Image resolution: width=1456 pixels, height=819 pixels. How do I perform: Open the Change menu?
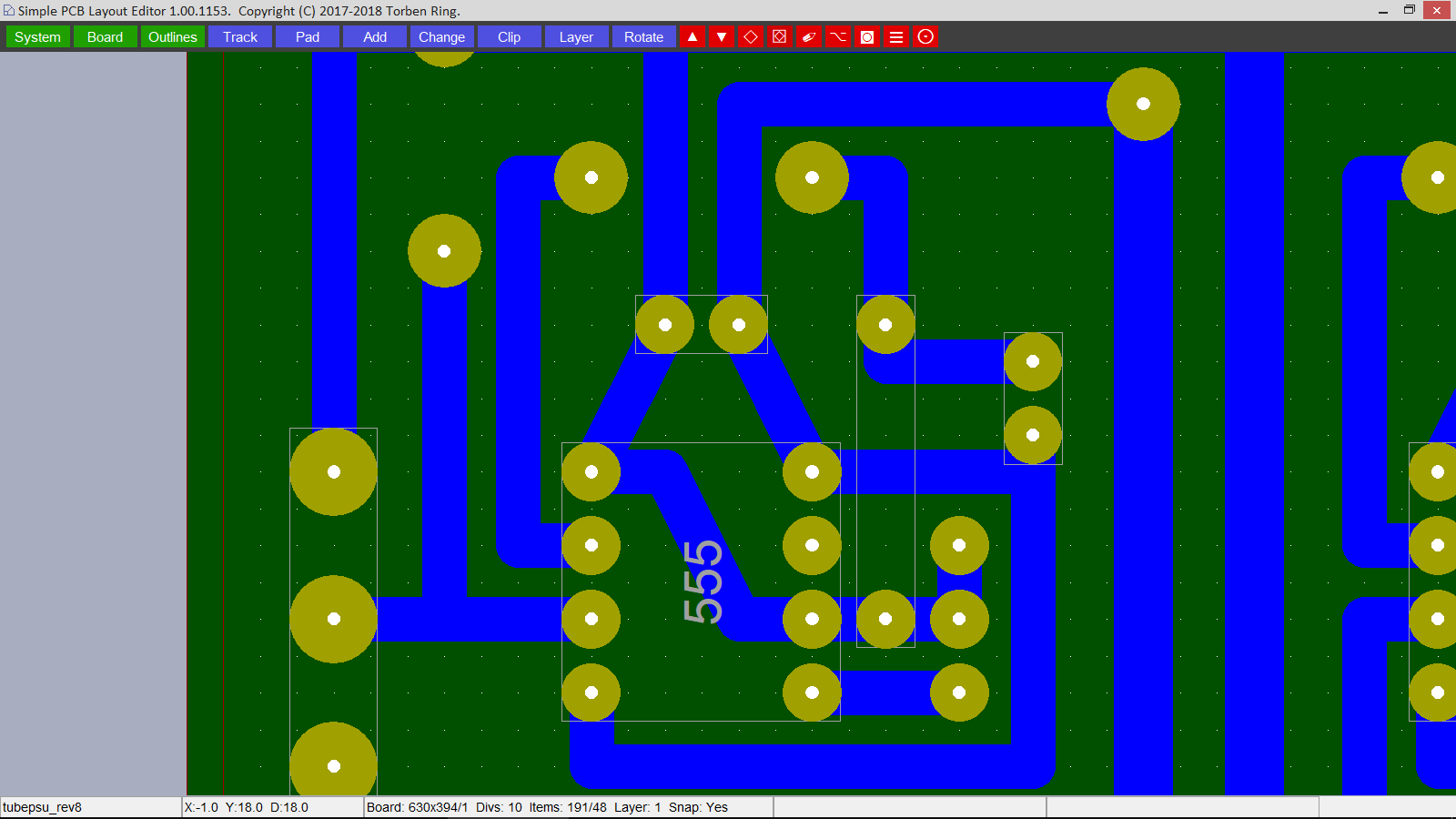click(441, 37)
